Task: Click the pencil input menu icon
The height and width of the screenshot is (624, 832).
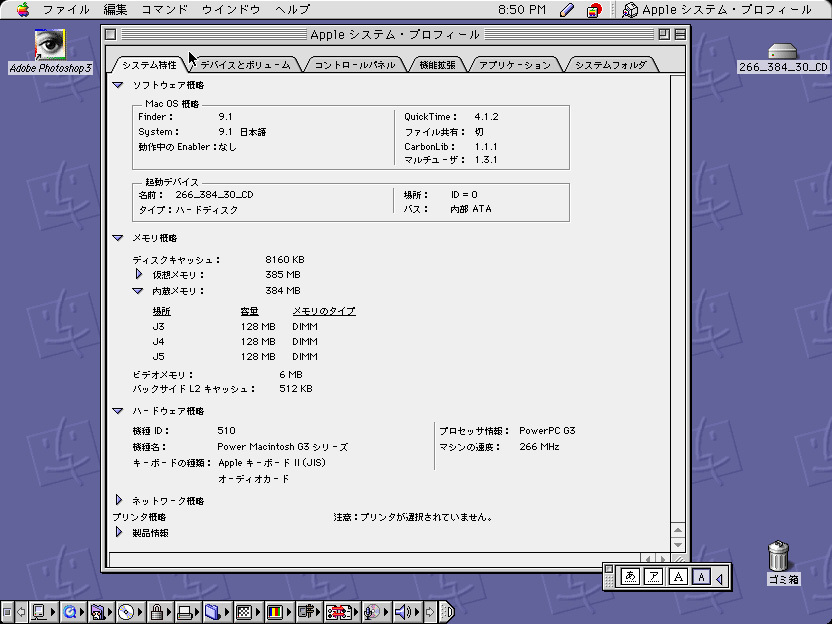Action: click(x=567, y=10)
